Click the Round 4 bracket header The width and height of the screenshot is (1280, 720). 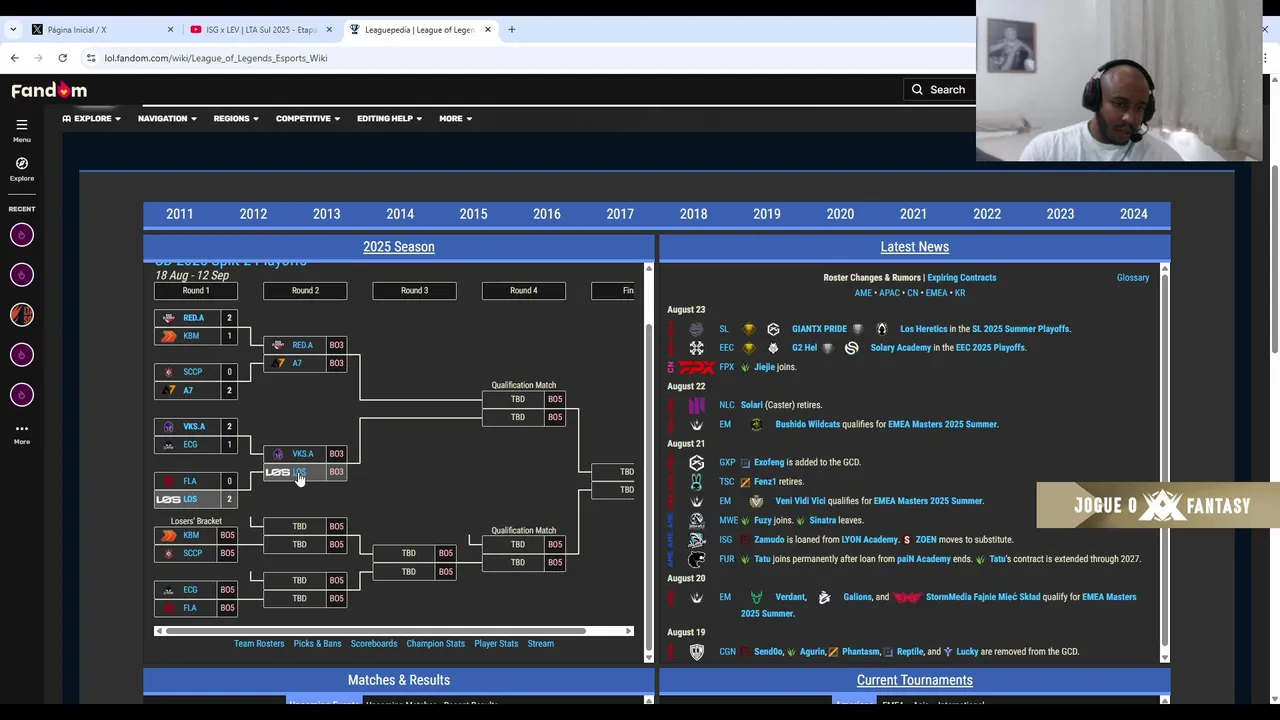(523, 291)
